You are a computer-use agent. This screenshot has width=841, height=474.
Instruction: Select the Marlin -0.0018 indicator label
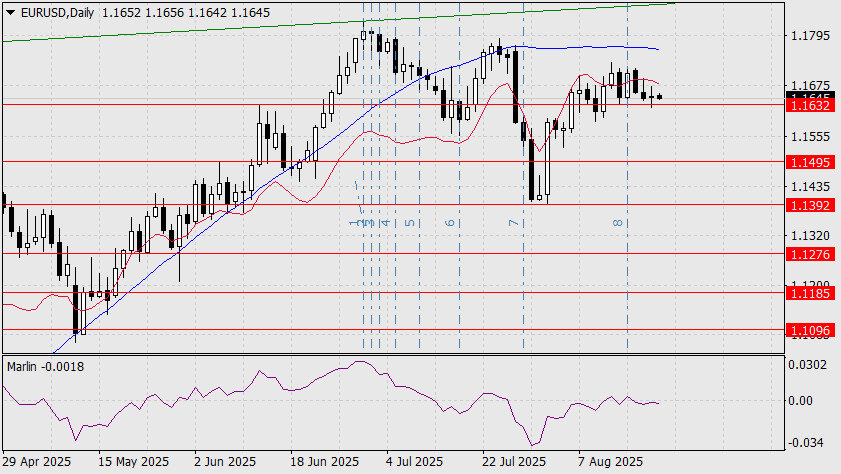46,367
